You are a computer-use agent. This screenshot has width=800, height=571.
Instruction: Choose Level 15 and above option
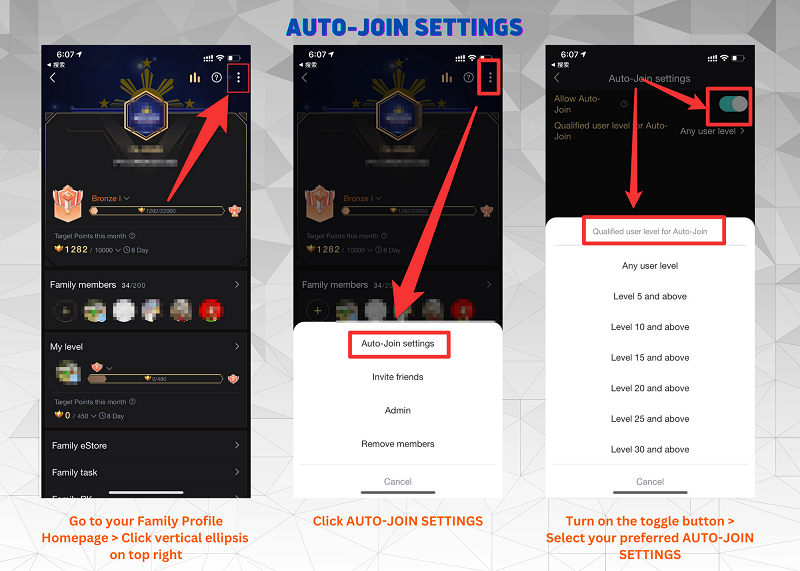click(x=650, y=358)
